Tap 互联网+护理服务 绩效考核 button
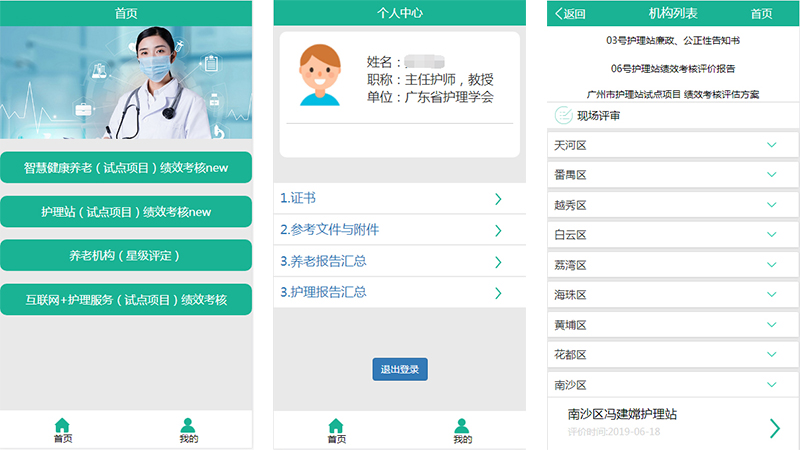Viewport: 800px width, 450px height. click(126, 299)
